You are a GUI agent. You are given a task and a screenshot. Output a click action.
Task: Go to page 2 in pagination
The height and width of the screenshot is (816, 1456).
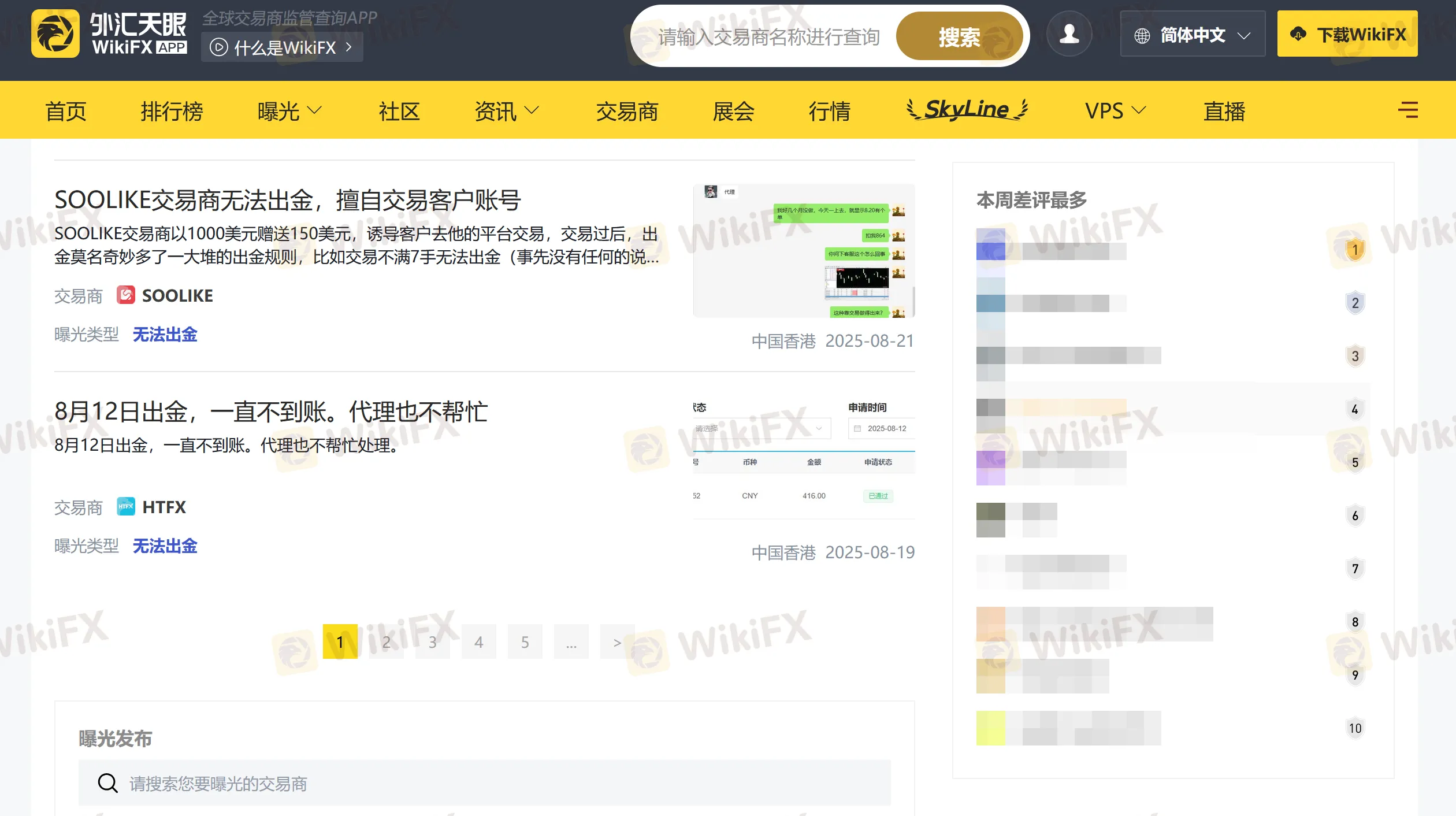pyautogui.click(x=386, y=641)
